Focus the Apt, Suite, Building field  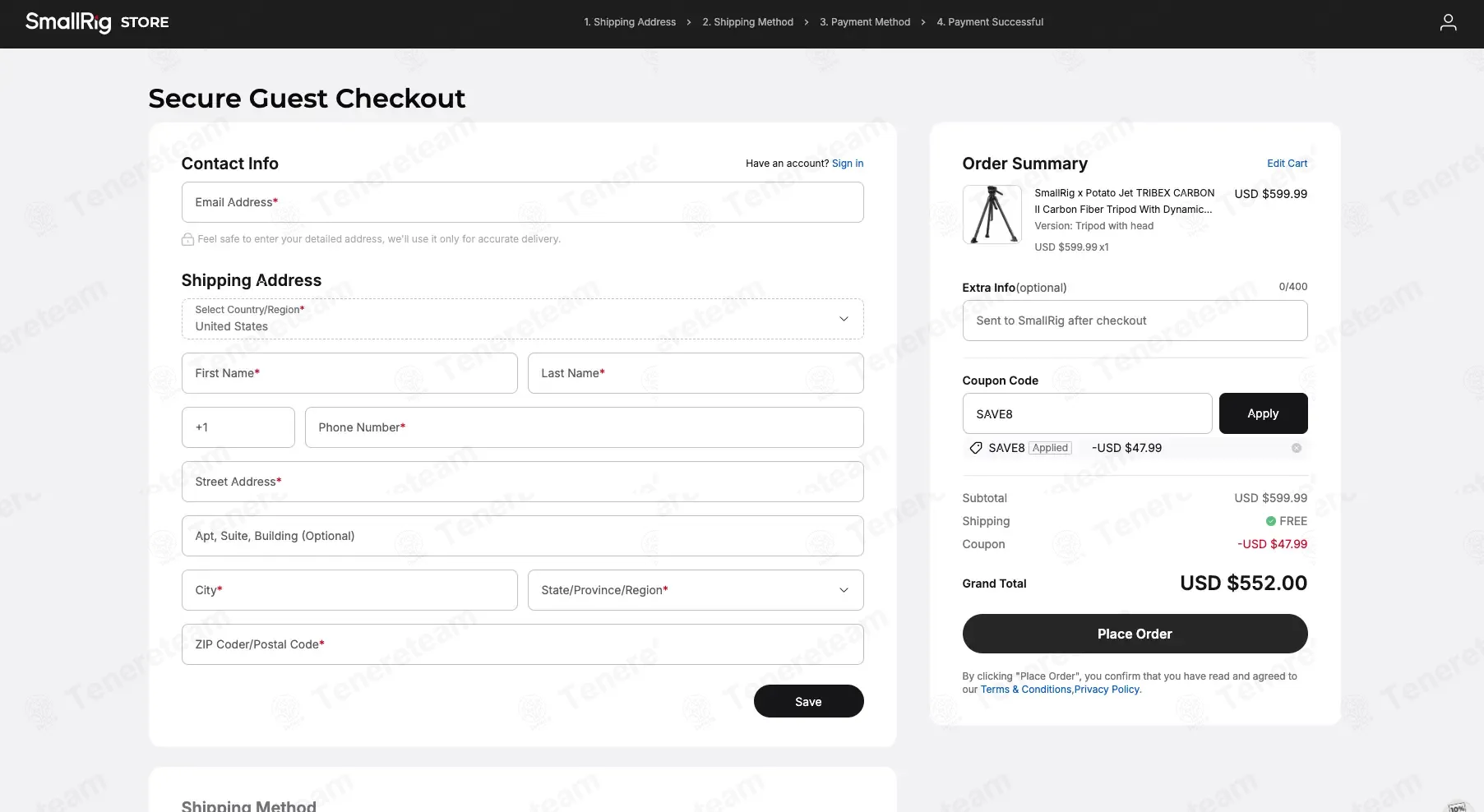pos(522,536)
